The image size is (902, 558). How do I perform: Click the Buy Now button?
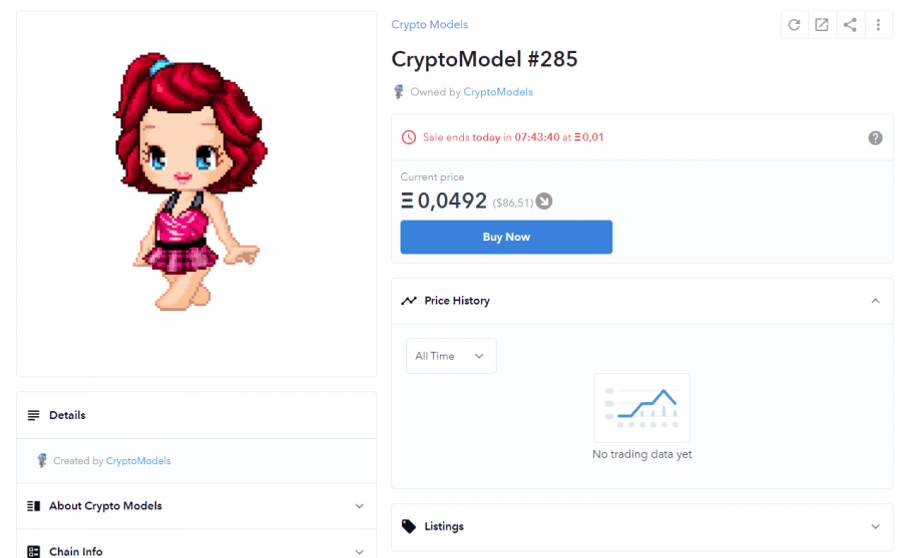pos(506,237)
